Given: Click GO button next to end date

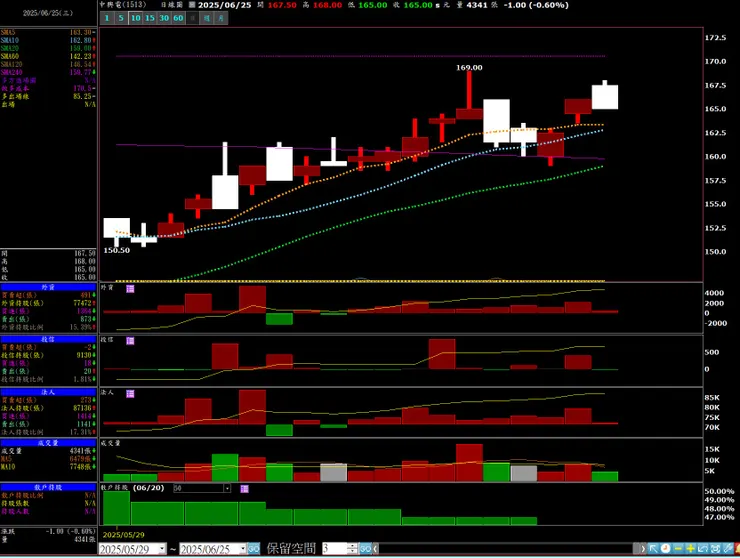Looking at the screenshot, I should click(x=254, y=549).
